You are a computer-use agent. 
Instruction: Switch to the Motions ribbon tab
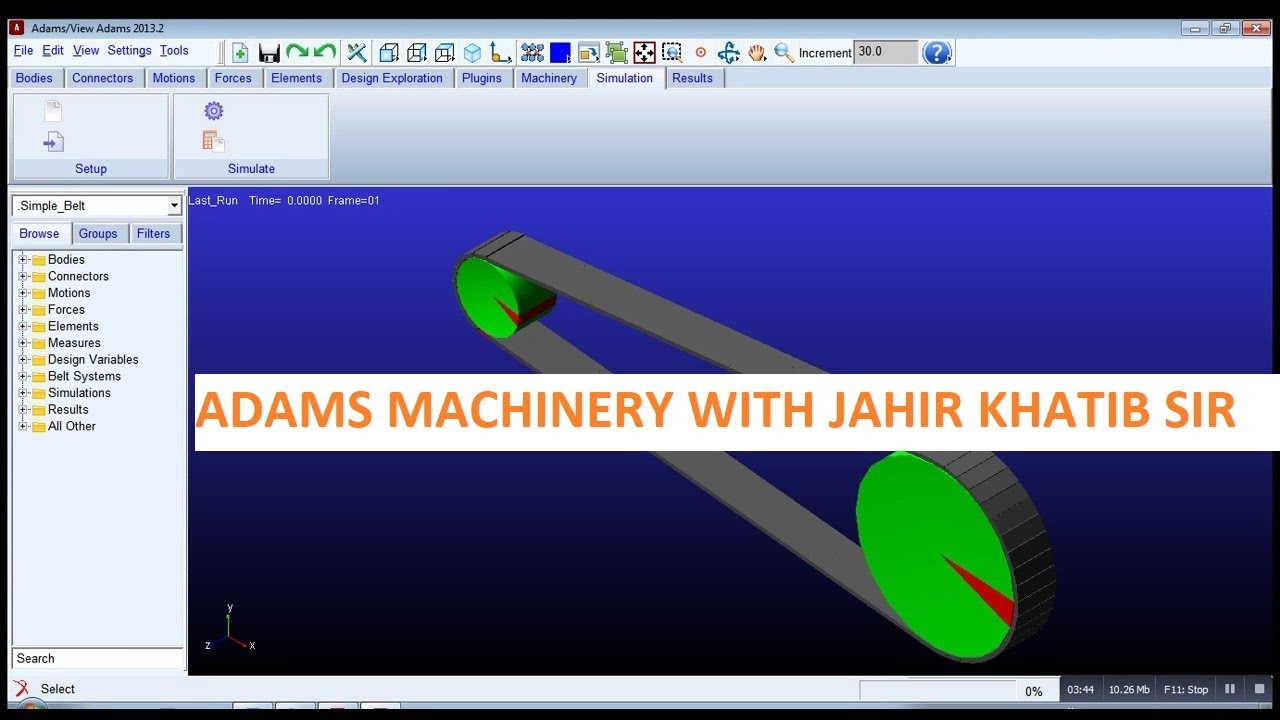tap(174, 78)
